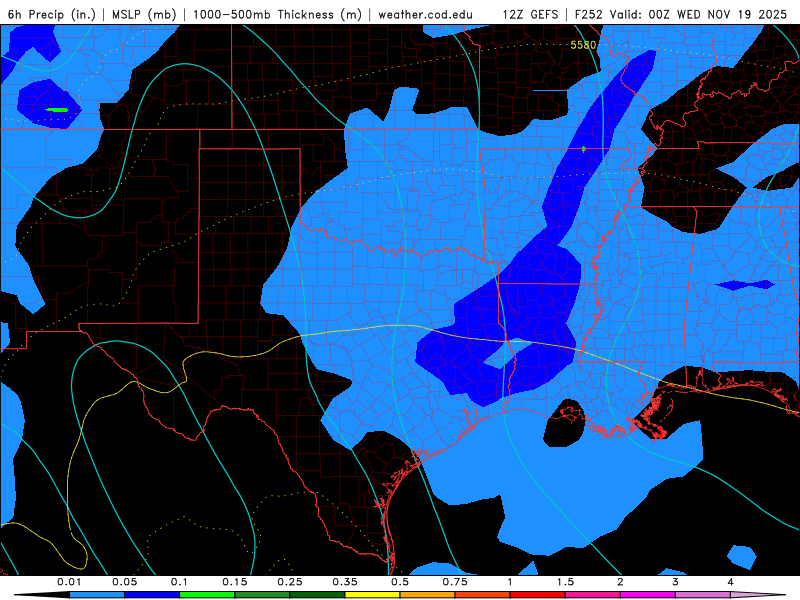Screen dimensions: 800x600
Task: Click the pink arrow at the colorbar end
Action: point(759,595)
